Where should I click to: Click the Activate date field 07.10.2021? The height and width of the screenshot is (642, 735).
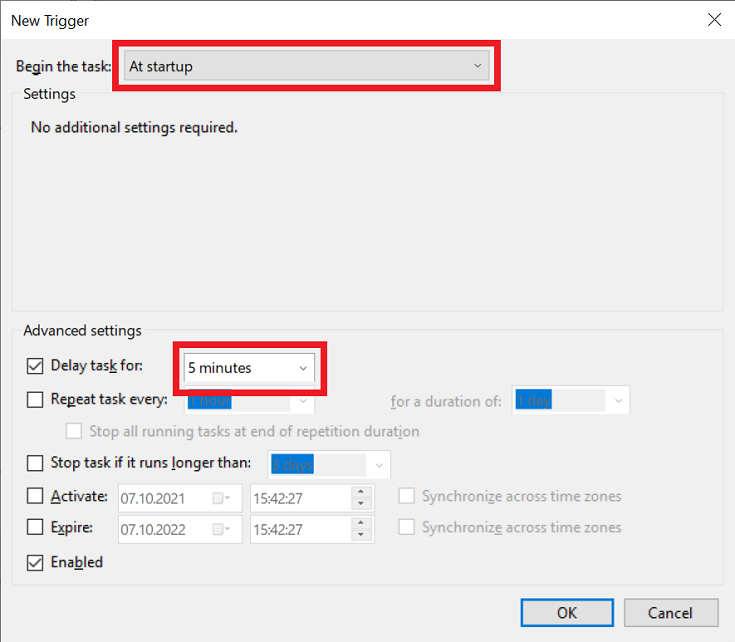pyautogui.click(x=180, y=498)
